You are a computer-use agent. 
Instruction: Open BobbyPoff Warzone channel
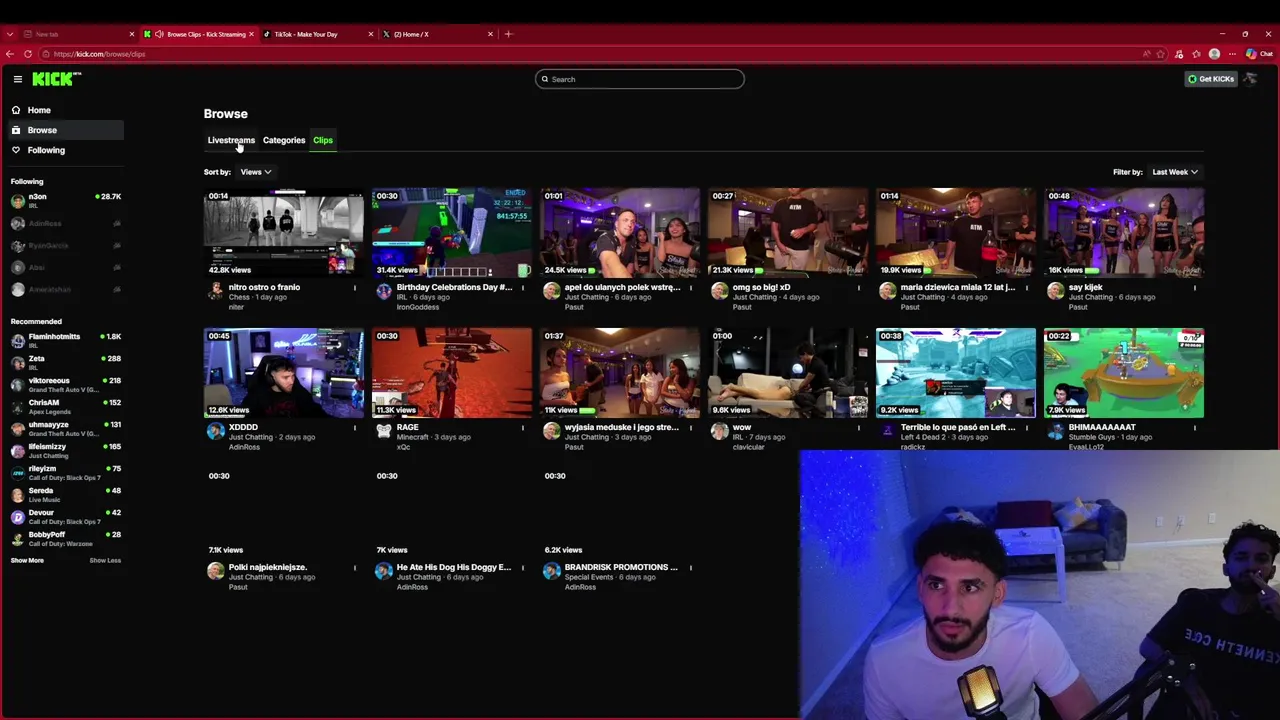tap(66, 539)
